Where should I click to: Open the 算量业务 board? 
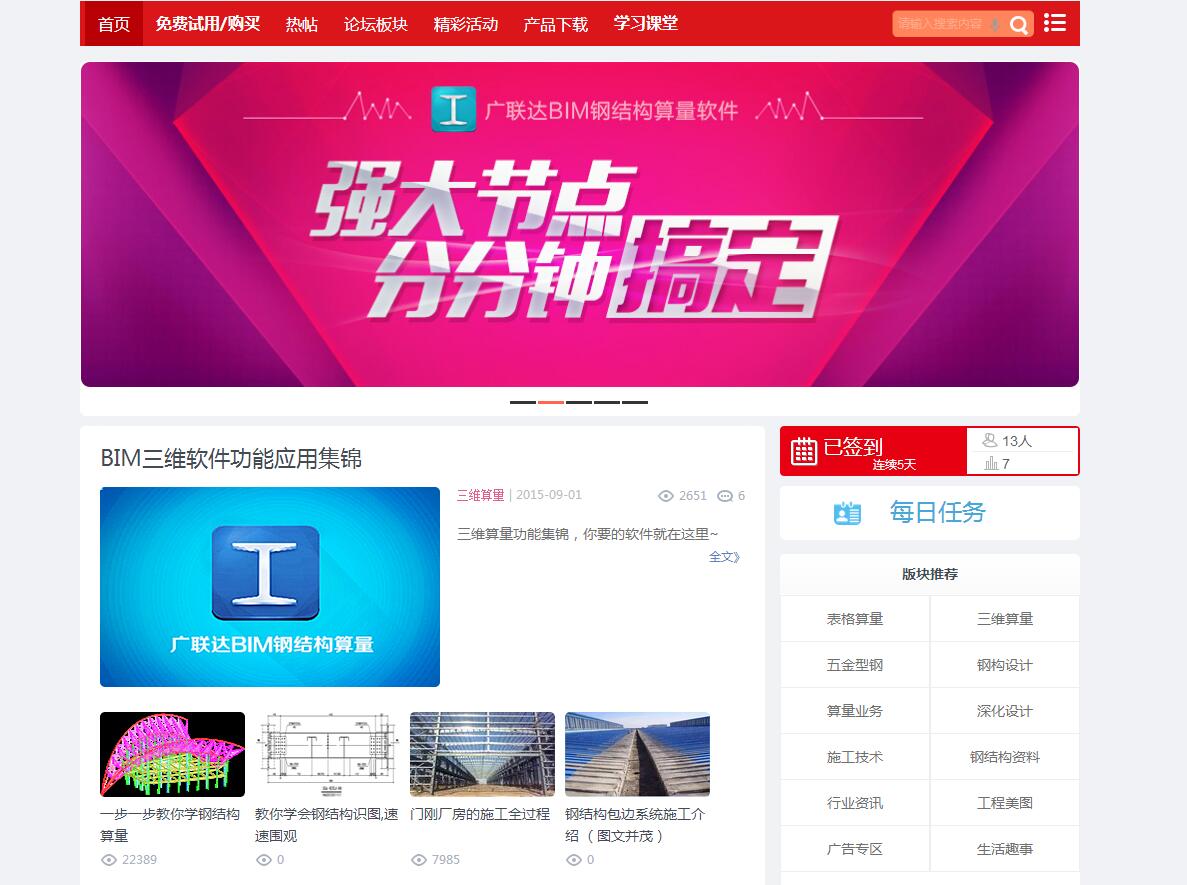point(855,711)
